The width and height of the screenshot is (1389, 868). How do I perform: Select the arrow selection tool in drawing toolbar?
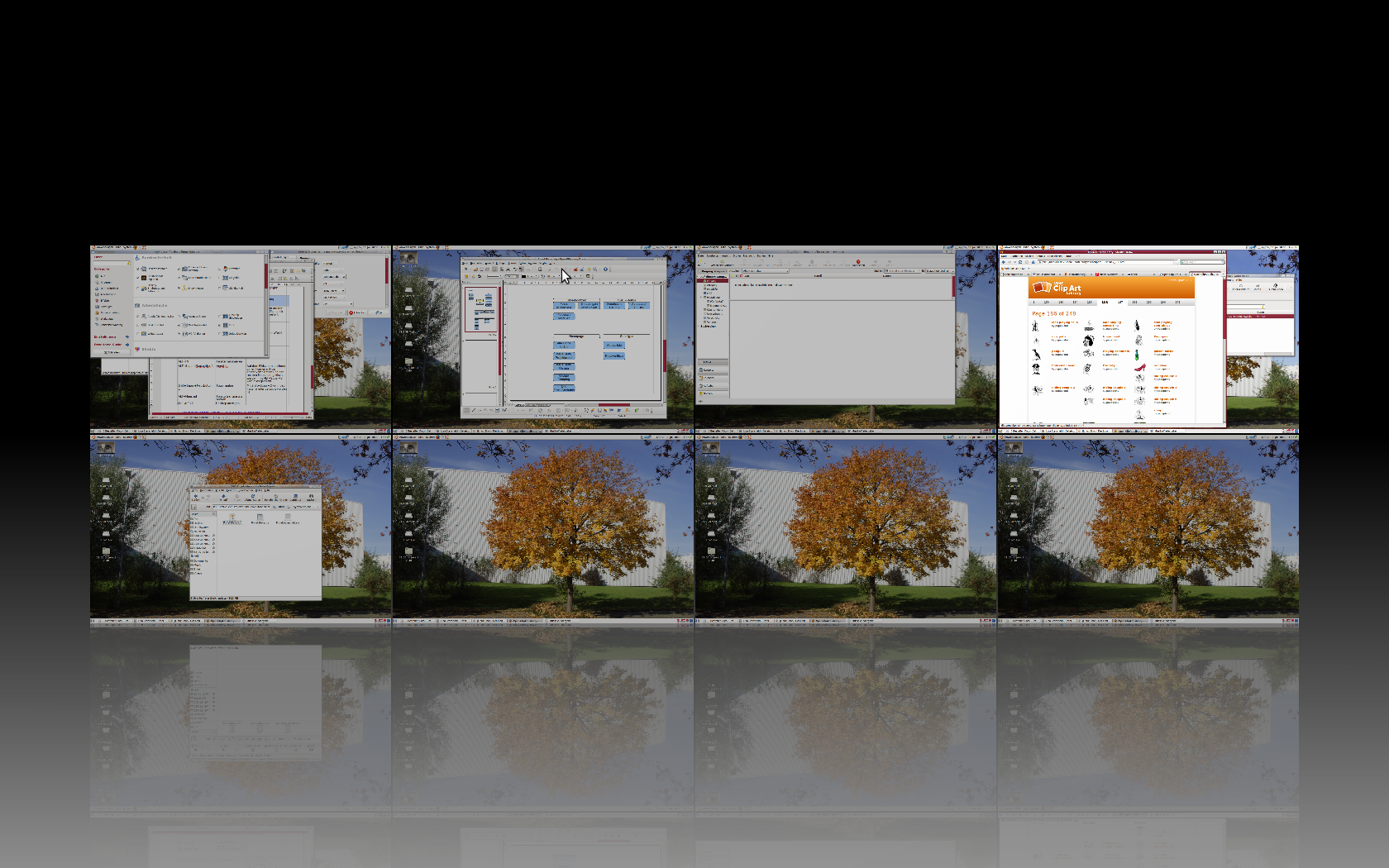[466, 410]
